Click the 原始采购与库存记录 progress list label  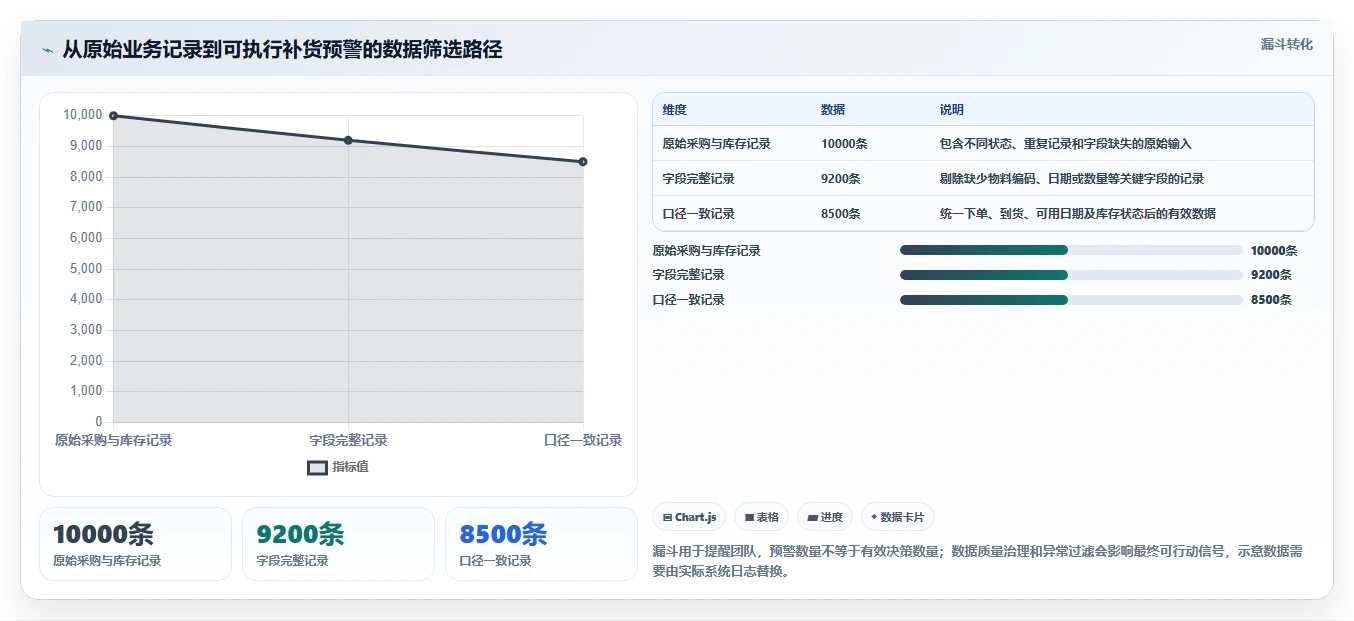pyautogui.click(x=706, y=251)
